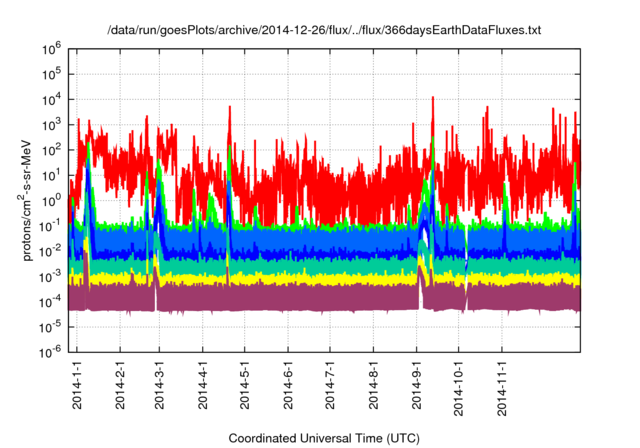640x448 pixels.
Task: Click the file path title above the plot
Action: 324,31
